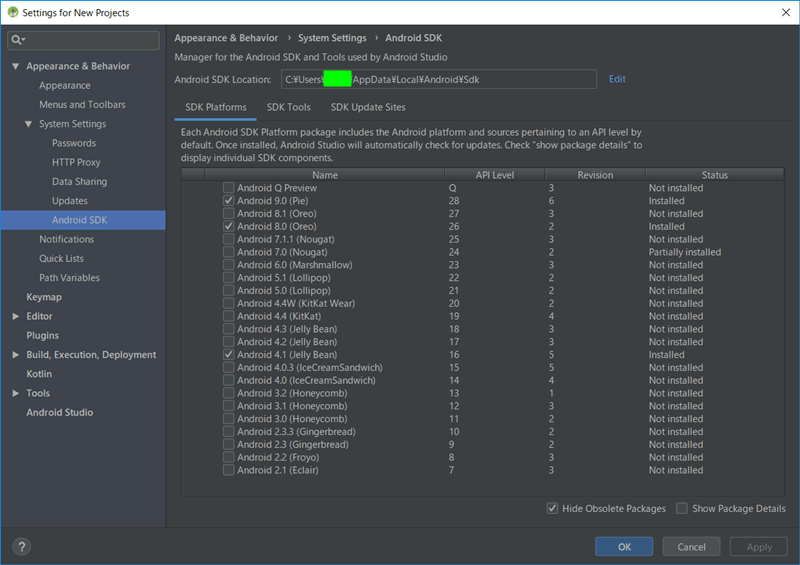Close the Settings for New Projects dialog
The image size is (800, 565).
[786, 12]
